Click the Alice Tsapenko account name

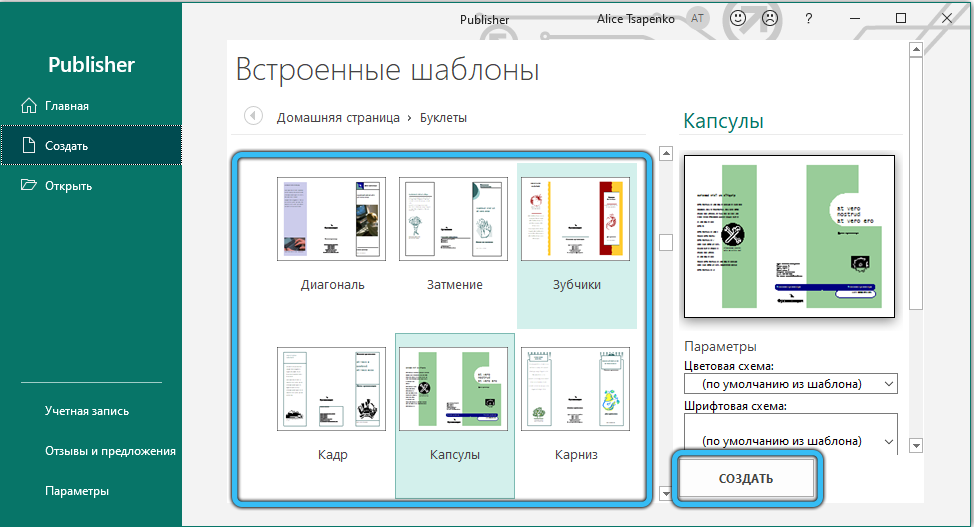click(635, 19)
